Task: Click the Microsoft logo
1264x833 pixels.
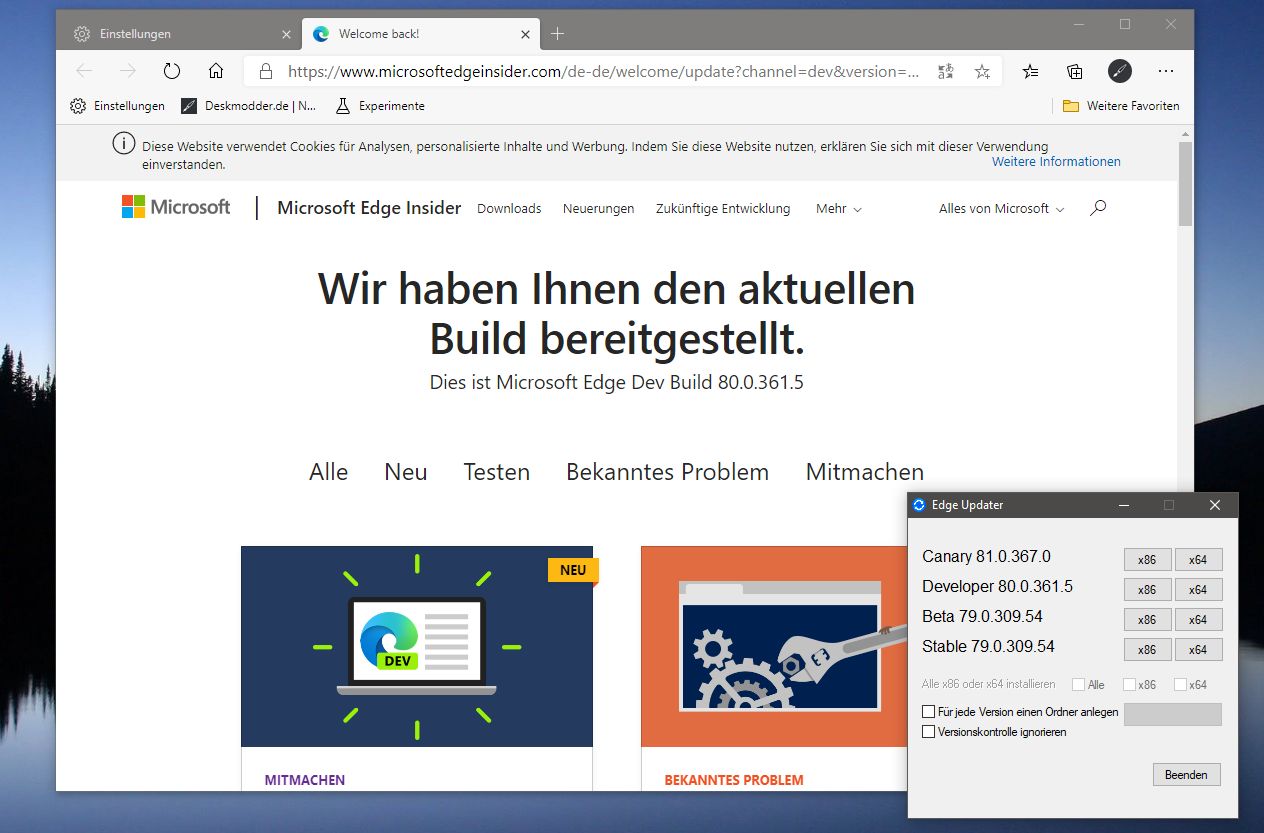Action: [176, 207]
